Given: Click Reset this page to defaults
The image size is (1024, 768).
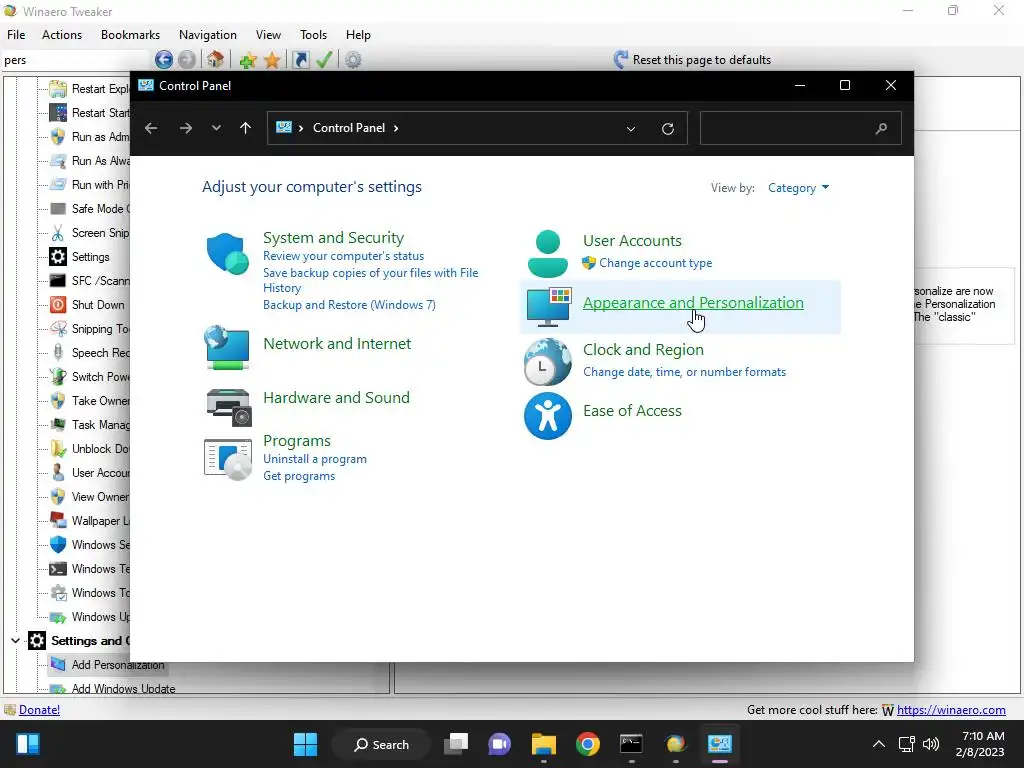Looking at the screenshot, I should pos(692,60).
